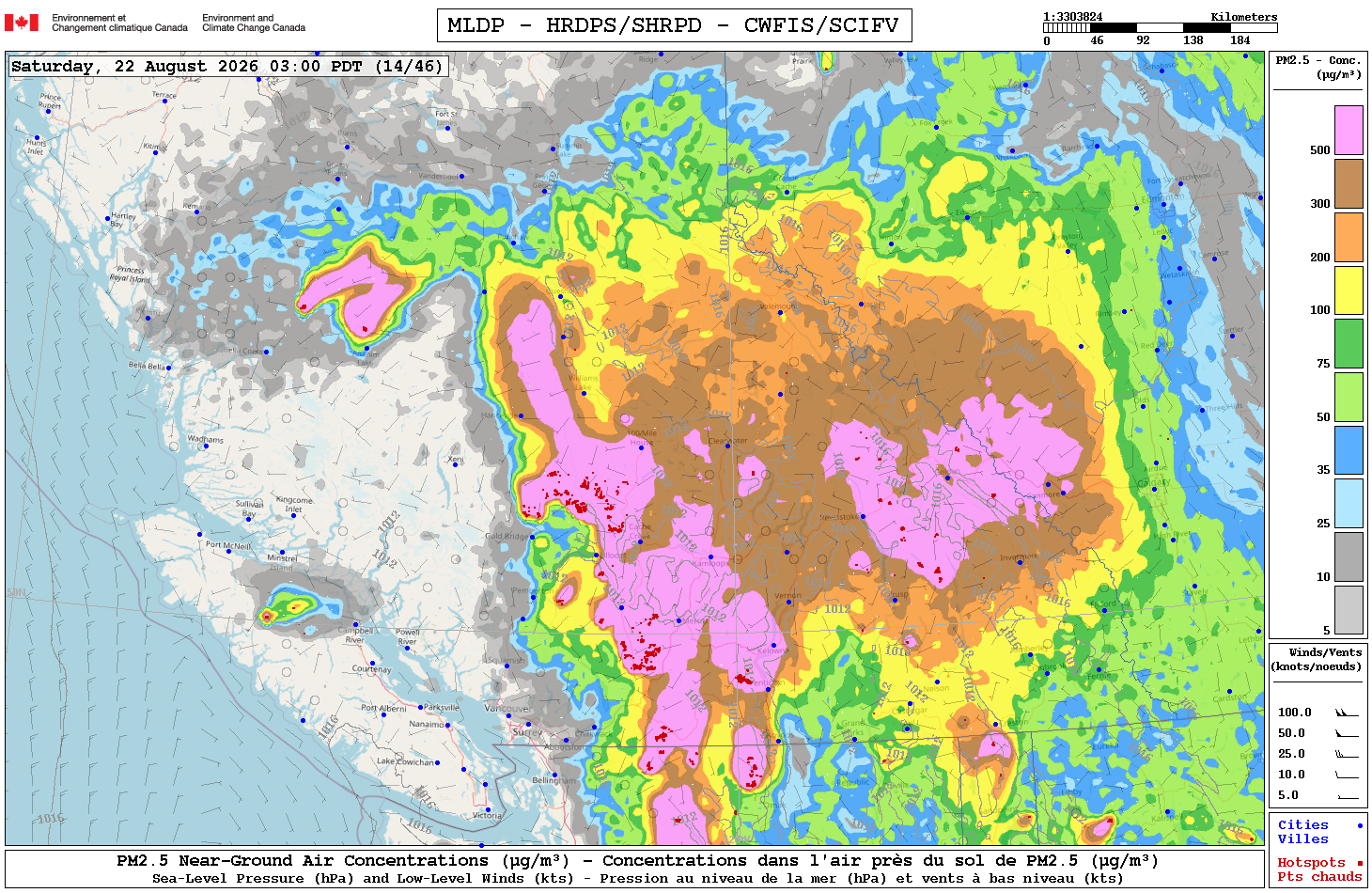The image size is (1372, 893).
Task: Click the Fort St. James label on the map
Action: [445, 118]
